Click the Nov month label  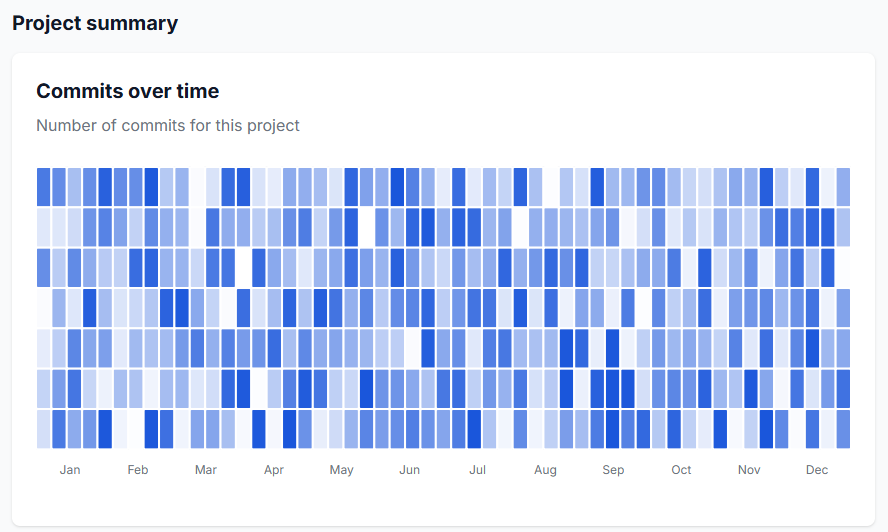pyautogui.click(x=749, y=470)
